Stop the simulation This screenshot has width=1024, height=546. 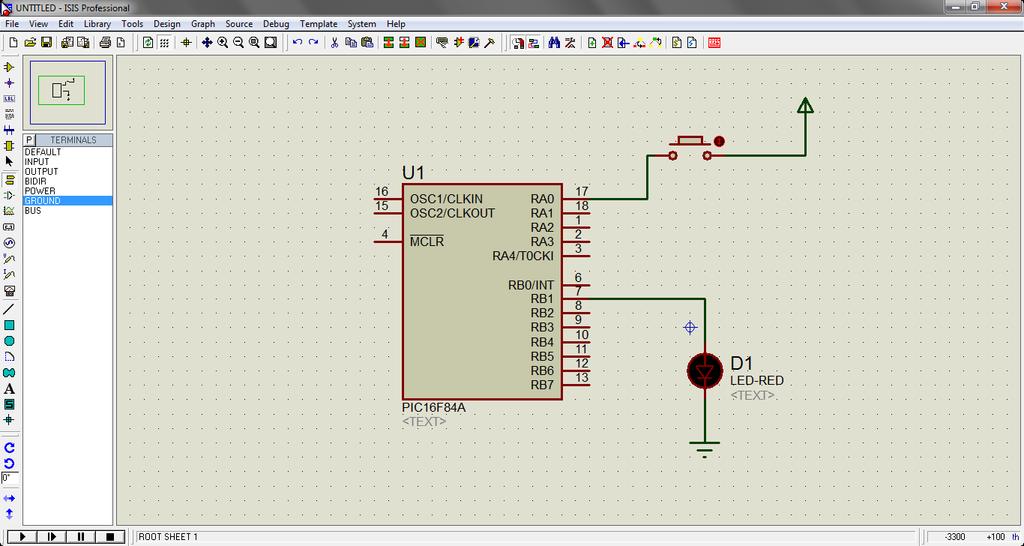(x=110, y=537)
